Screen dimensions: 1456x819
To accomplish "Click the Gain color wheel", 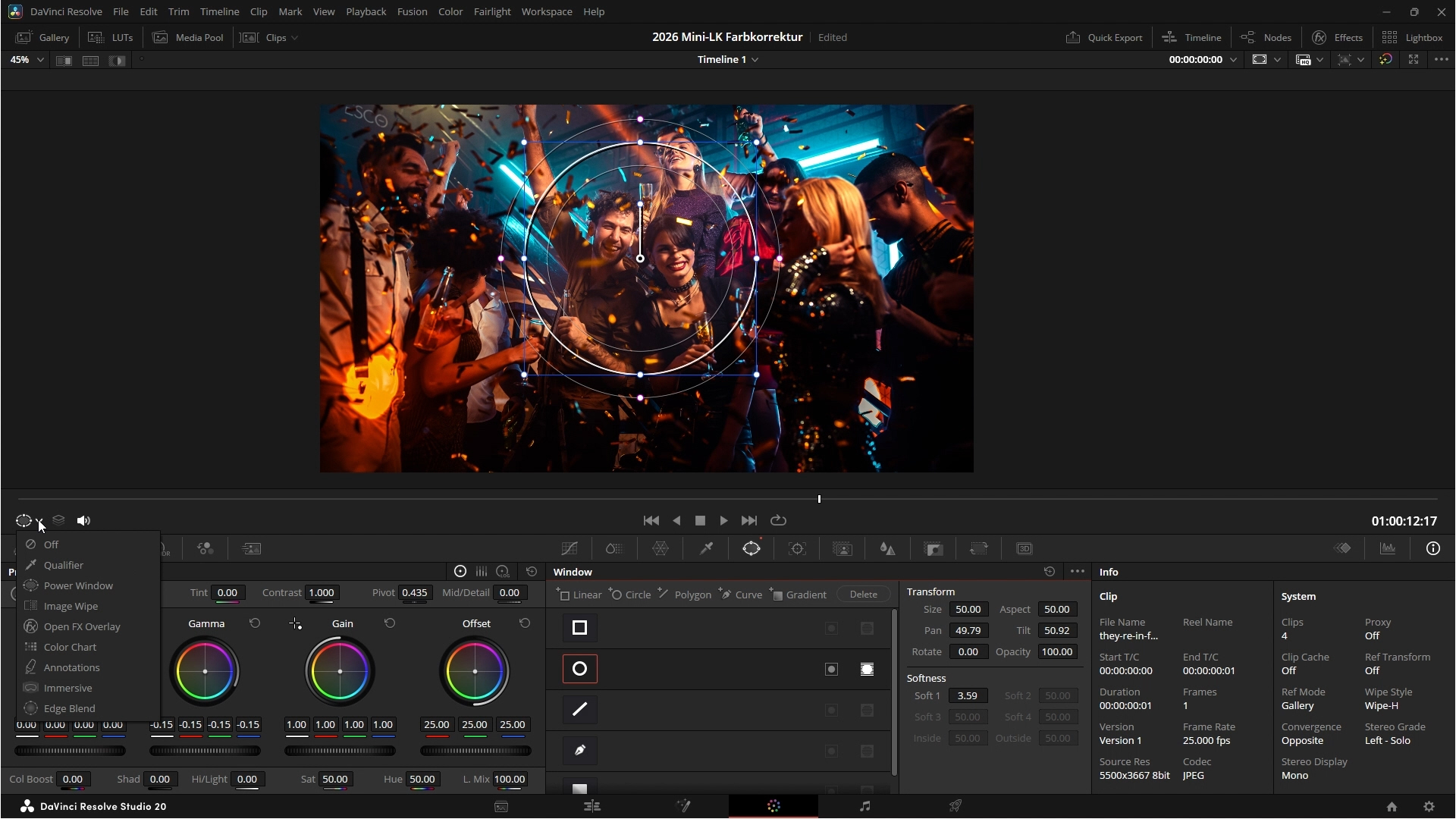I will [340, 671].
